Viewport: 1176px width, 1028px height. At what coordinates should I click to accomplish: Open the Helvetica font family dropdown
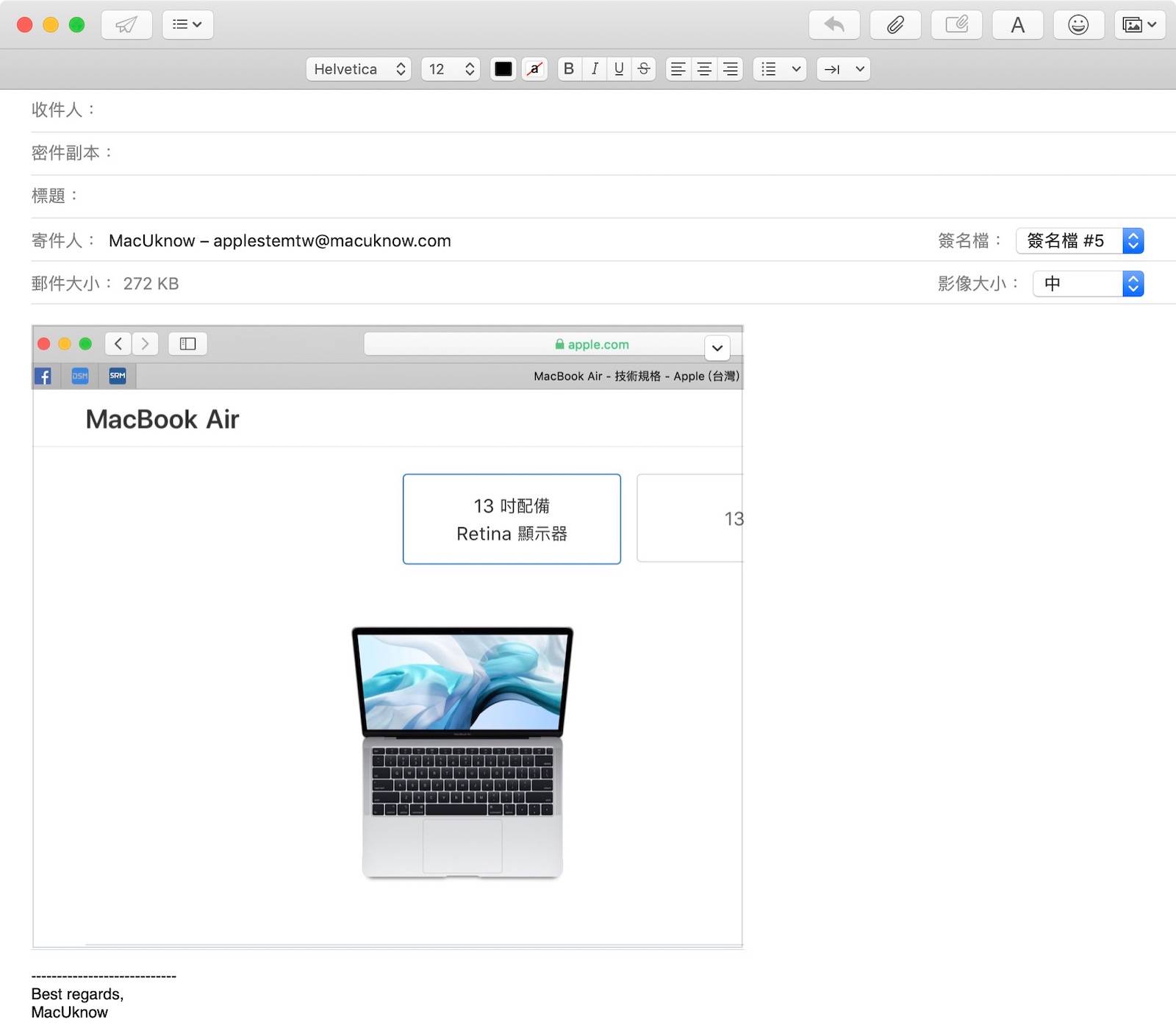(x=359, y=69)
